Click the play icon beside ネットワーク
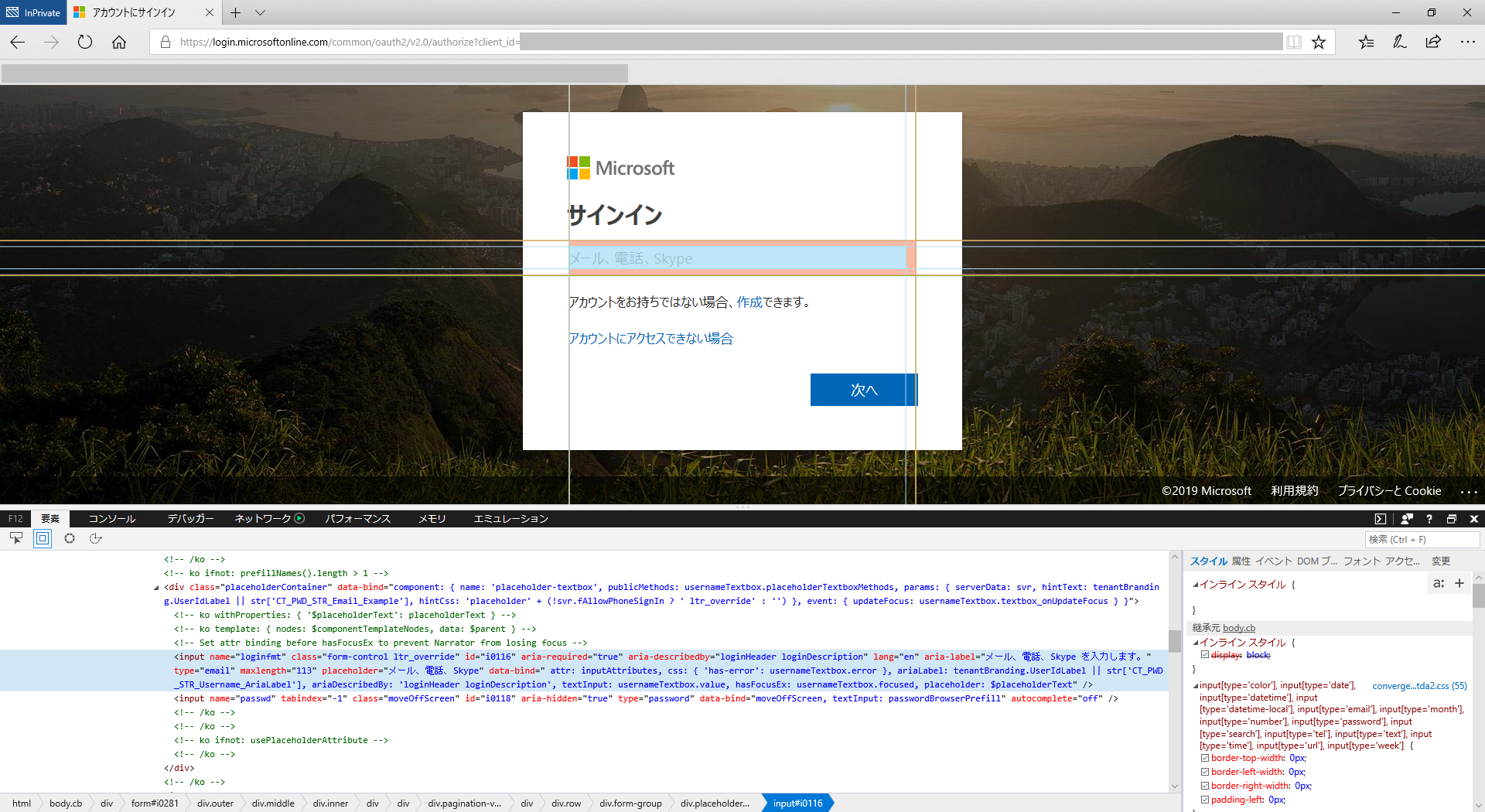Image resolution: width=1485 pixels, height=812 pixels. tap(299, 519)
